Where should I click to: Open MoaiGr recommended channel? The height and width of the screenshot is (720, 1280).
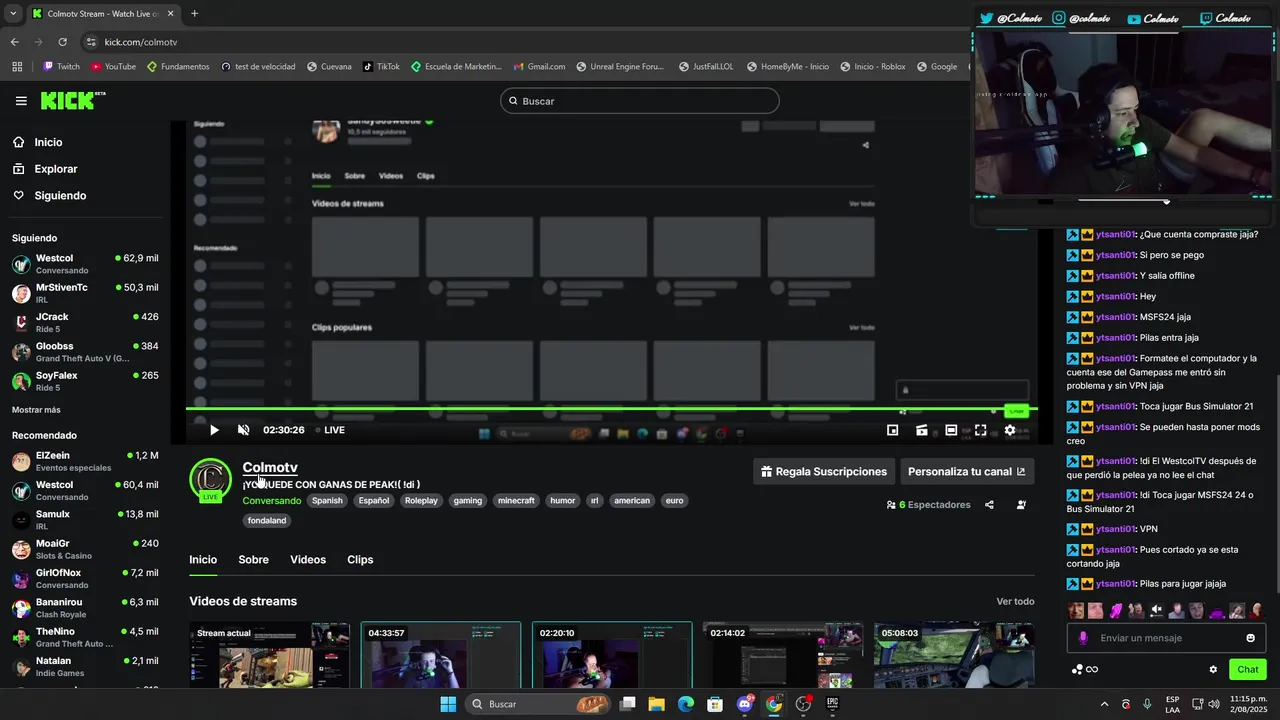click(x=85, y=549)
